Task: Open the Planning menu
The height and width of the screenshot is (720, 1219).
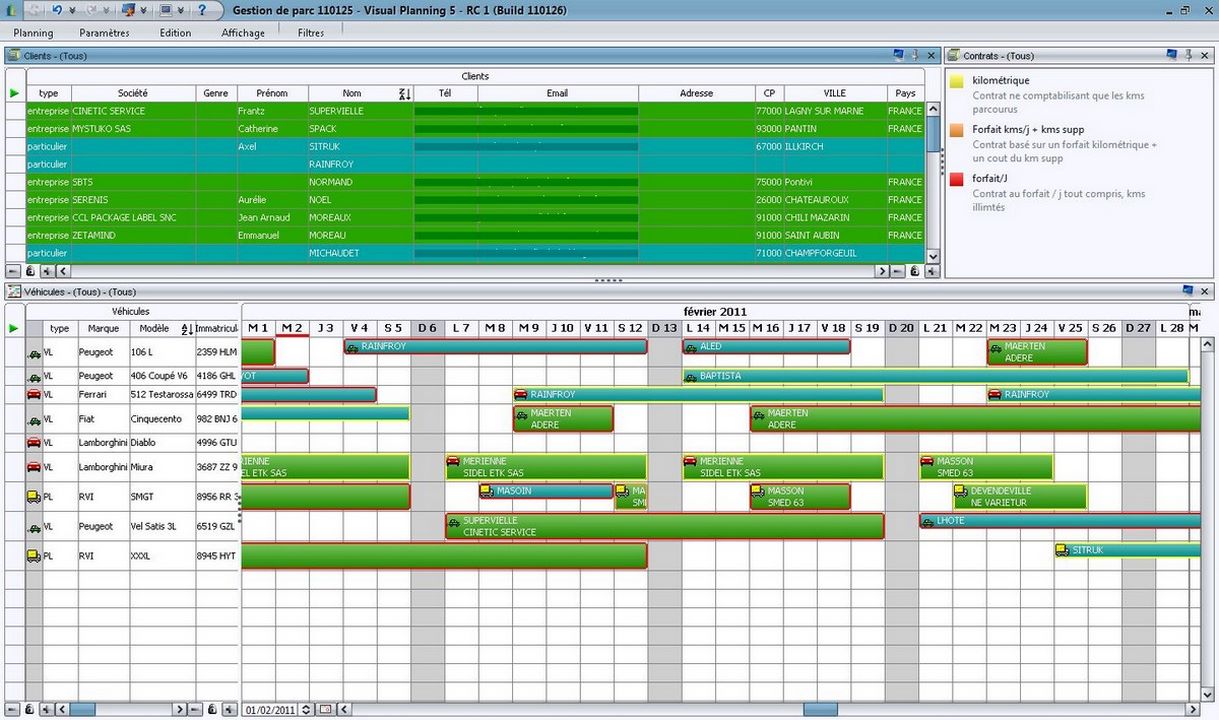Action: click(33, 33)
